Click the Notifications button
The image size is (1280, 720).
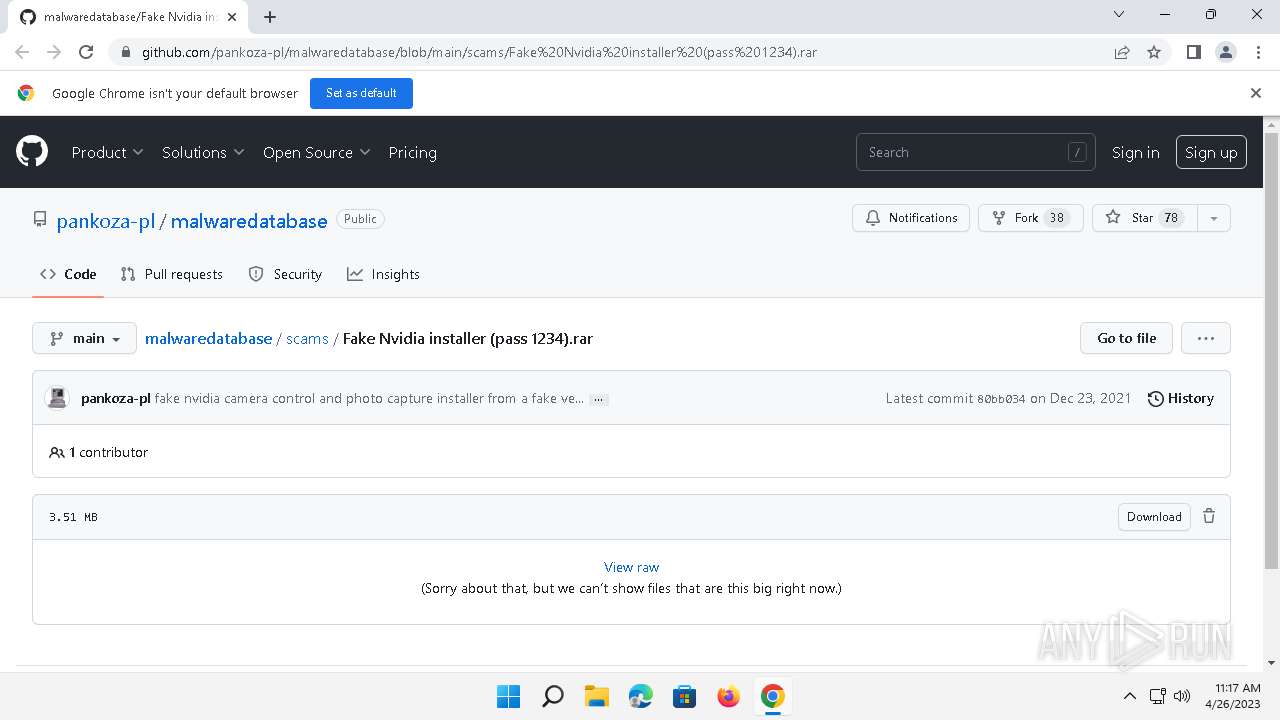click(910, 218)
